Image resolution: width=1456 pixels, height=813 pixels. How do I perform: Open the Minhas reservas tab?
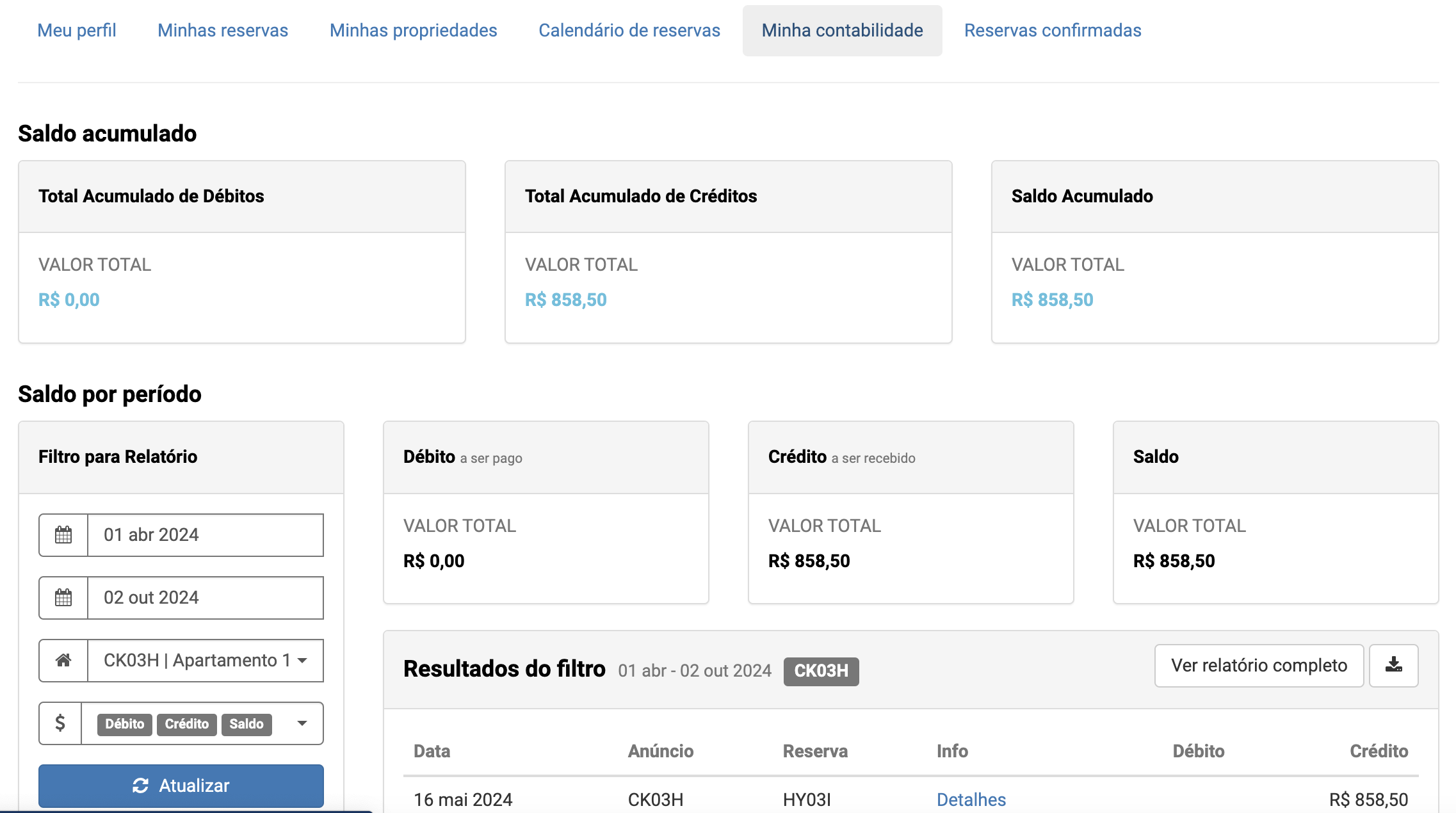point(223,30)
